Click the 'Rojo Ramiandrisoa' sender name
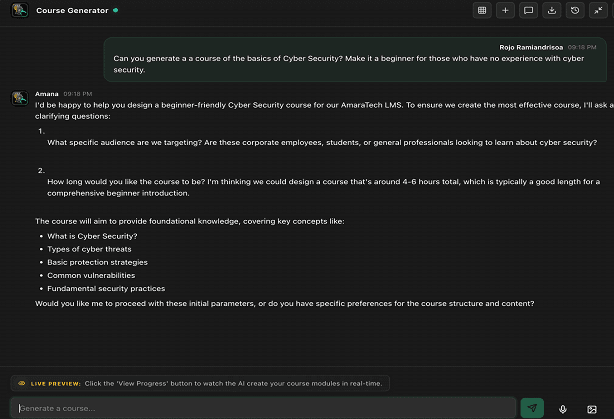This screenshot has width=614, height=419. click(531, 47)
